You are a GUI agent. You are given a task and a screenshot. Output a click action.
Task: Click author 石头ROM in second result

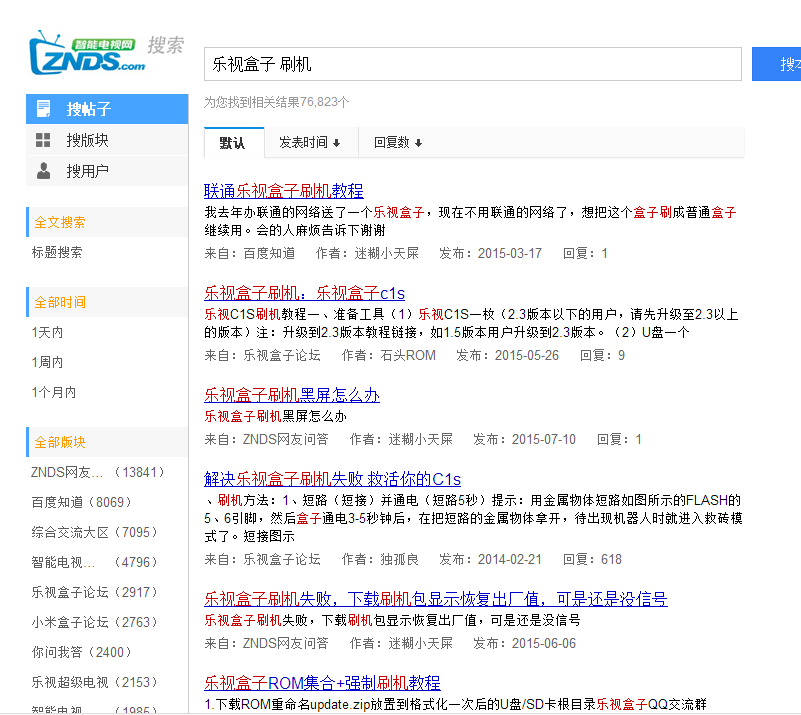click(x=408, y=355)
